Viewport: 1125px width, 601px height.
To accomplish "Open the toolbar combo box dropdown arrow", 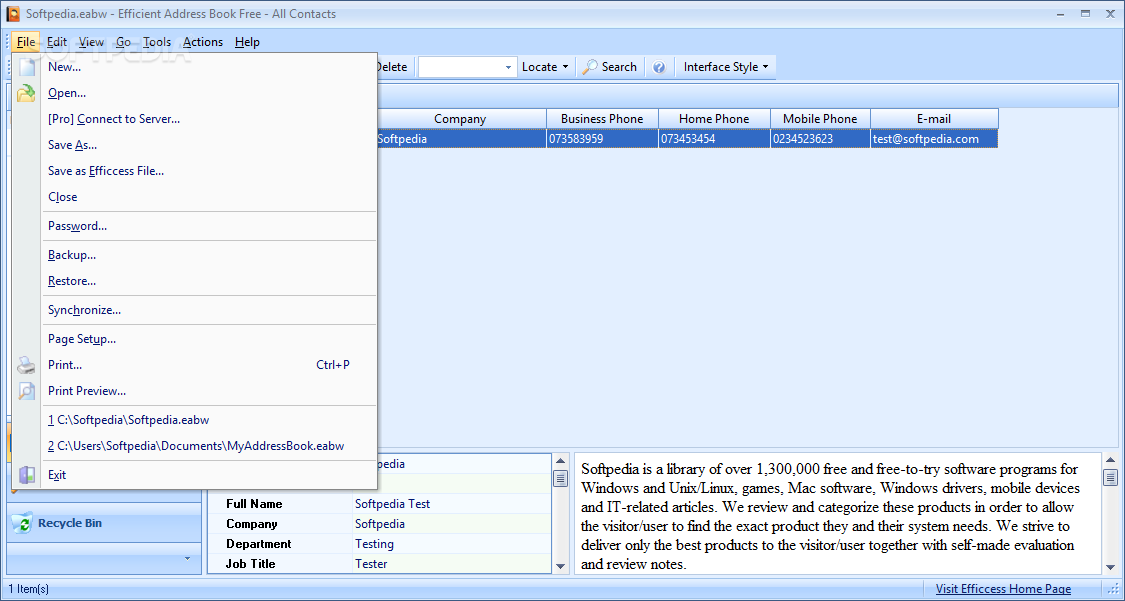I will pos(508,67).
